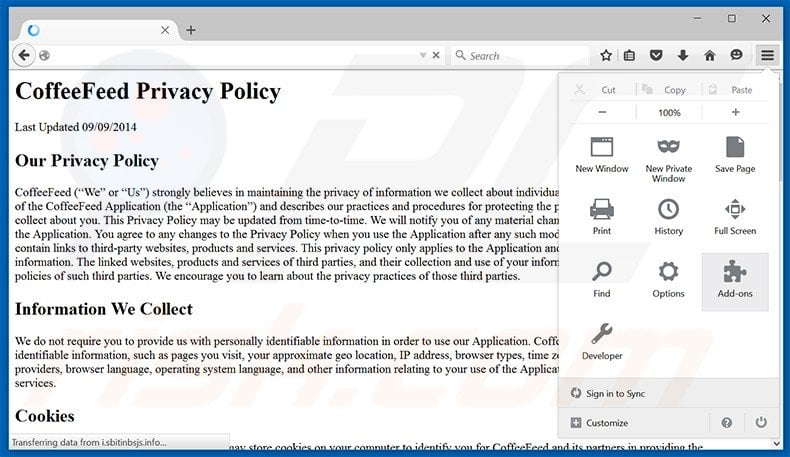
Task: Select the loading browser tab
Action: 99,30
